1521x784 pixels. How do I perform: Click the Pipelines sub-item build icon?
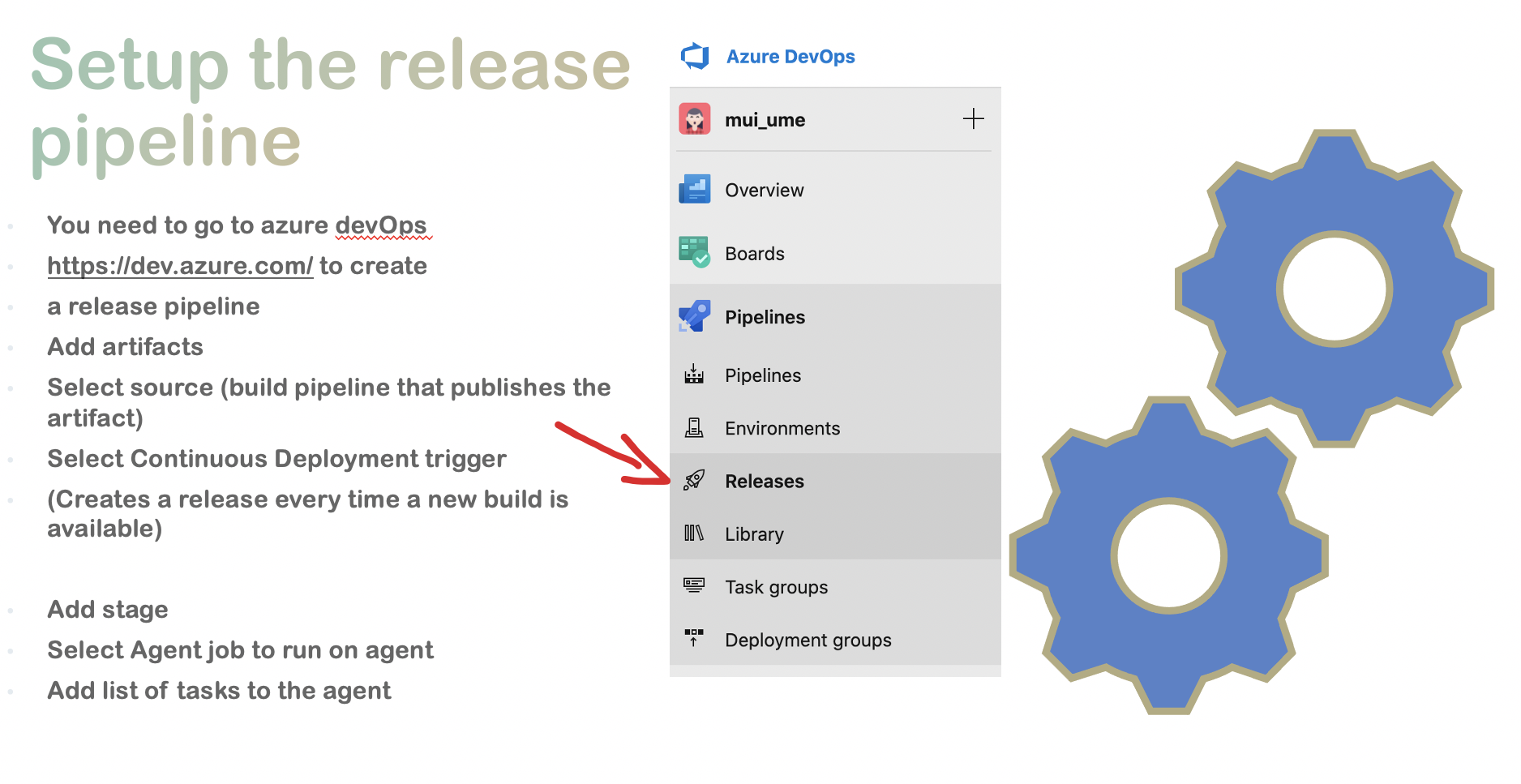point(694,375)
